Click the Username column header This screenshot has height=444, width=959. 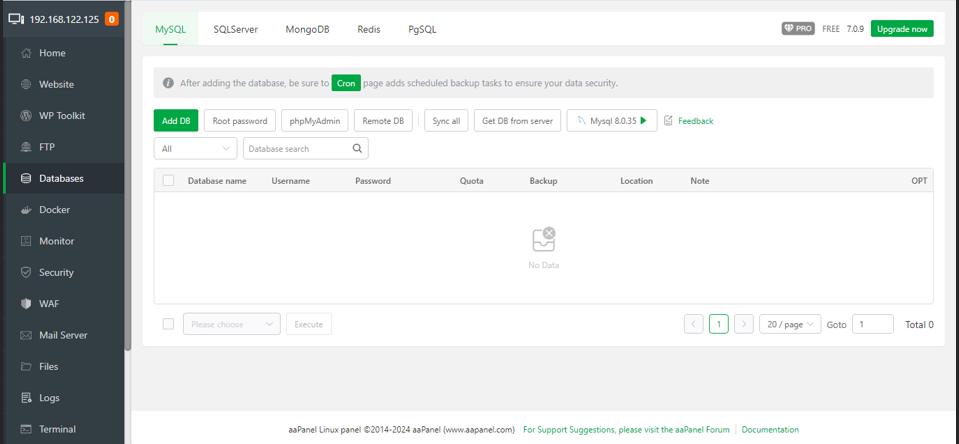point(291,181)
